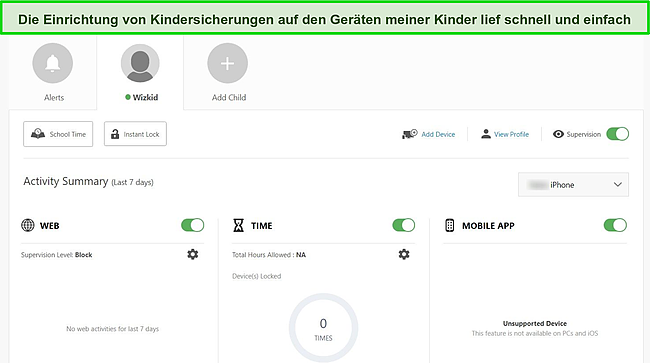This screenshot has height=363, width=650.
Task: Click Supervision Level: Block text
Action: click(x=56, y=255)
